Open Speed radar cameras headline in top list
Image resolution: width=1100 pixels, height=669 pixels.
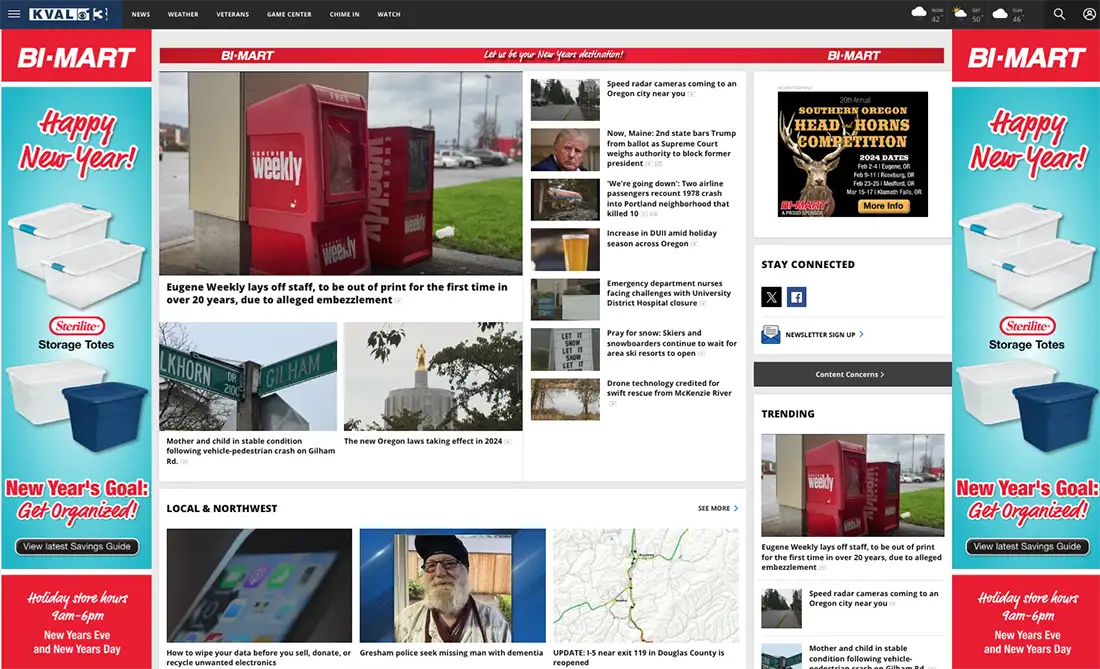coord(671,88)
